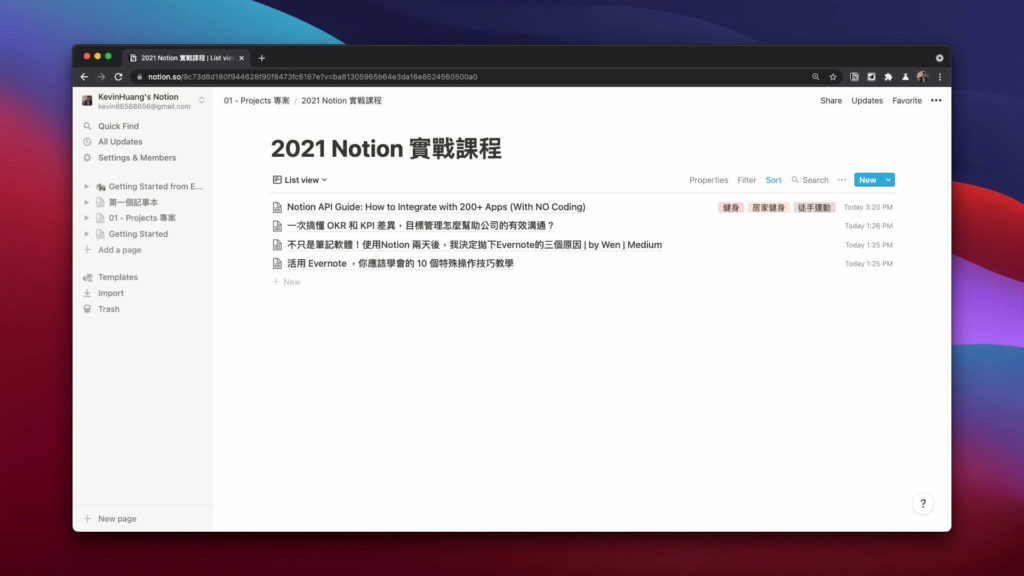Open Templates from sidebar
Screen dimensions: 1024x576
[118, 278]
